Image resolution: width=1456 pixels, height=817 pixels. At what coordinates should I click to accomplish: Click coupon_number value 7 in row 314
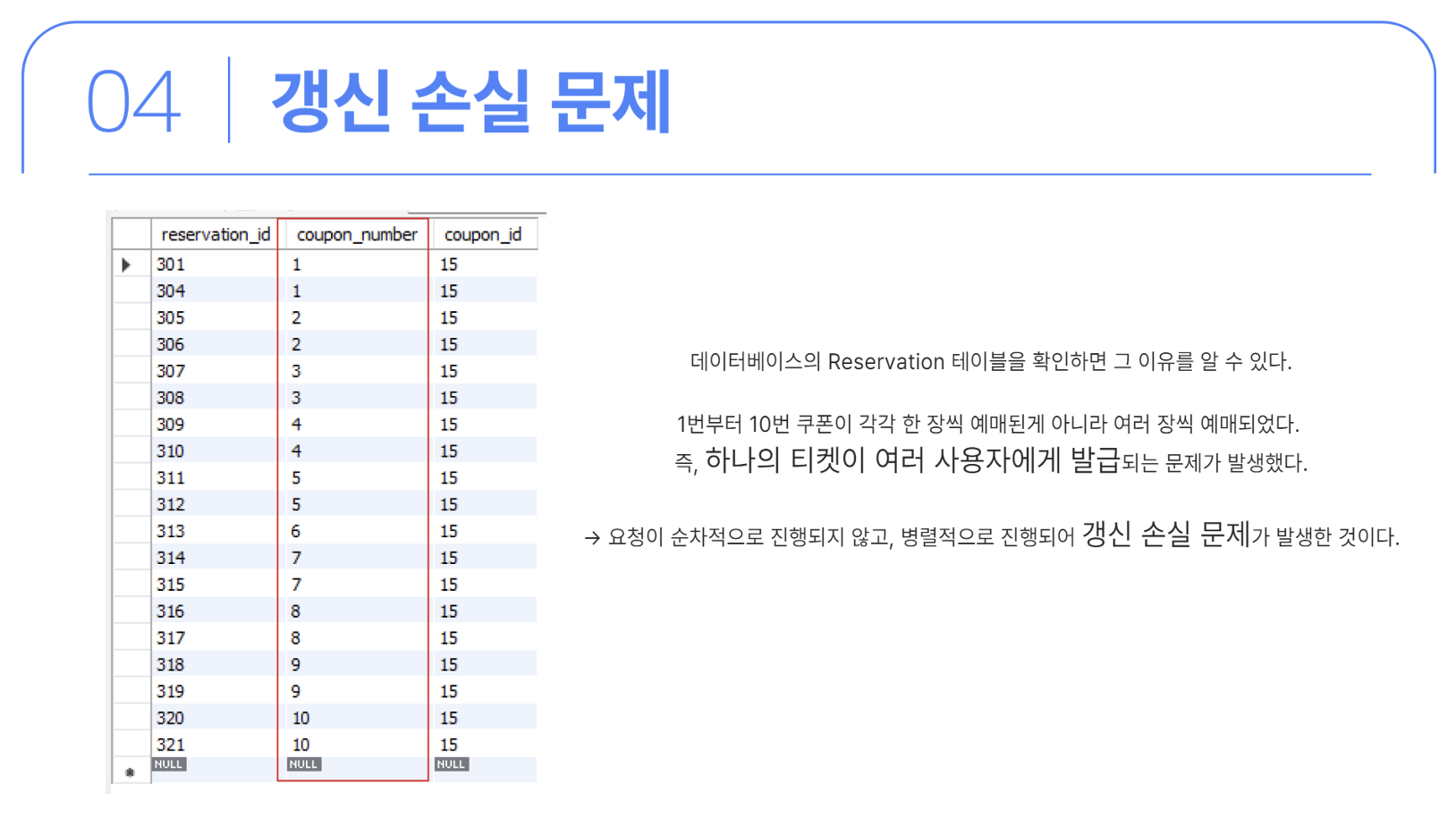tap(296, 558)
